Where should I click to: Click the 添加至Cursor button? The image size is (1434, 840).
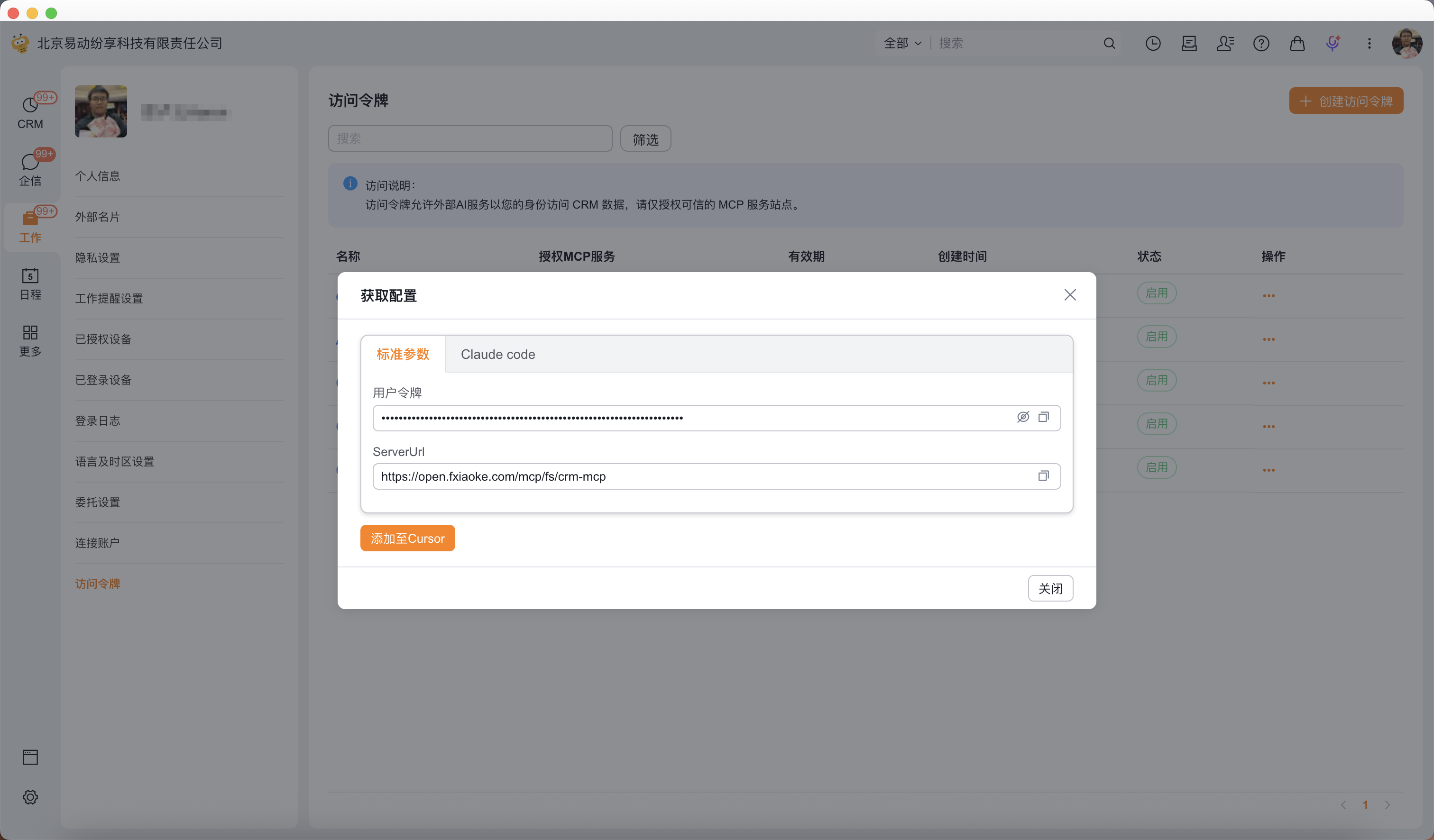(407, 538)
